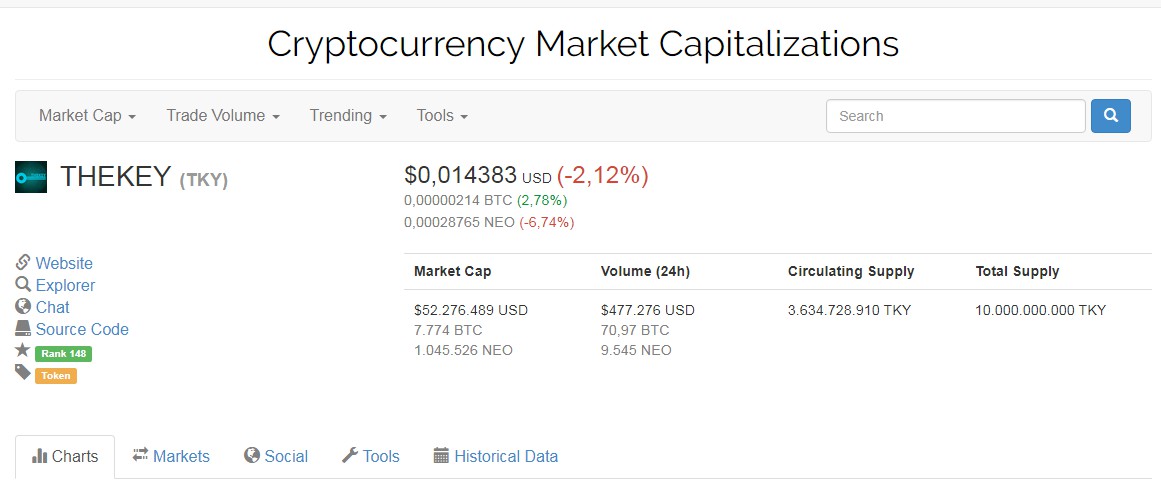The width and height of the screenshot is (1161, 480).
Task: Click the Search input field
Action: pyautogui.click(x=955, y=116)
